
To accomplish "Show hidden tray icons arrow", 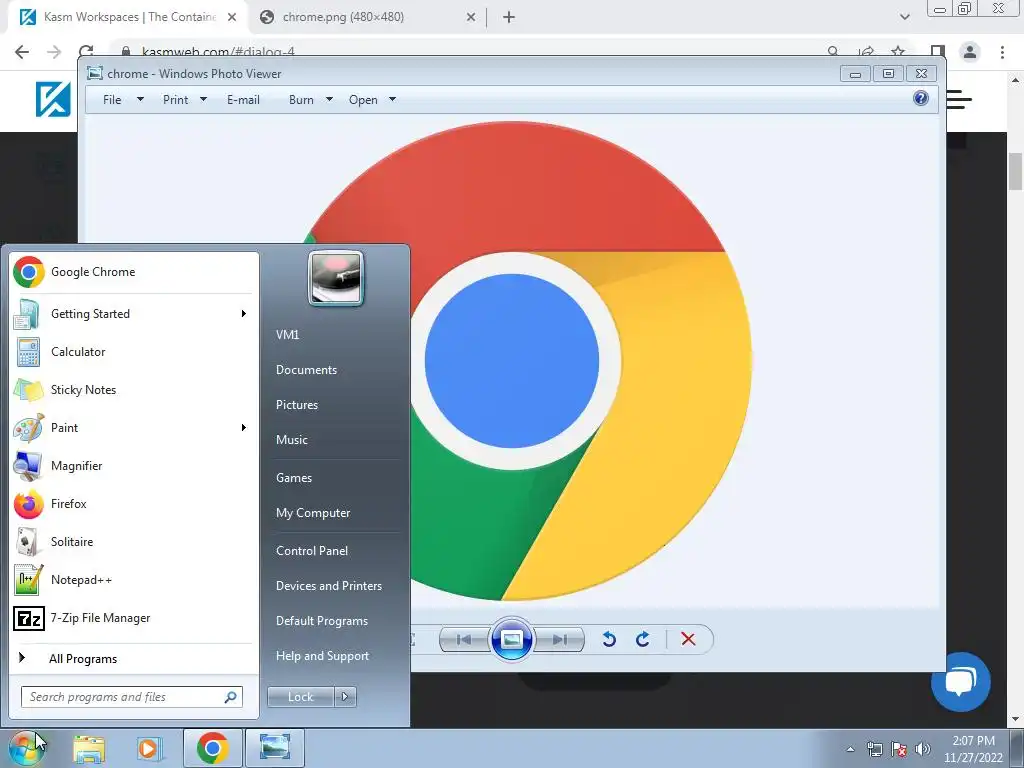I will [850, 749].
